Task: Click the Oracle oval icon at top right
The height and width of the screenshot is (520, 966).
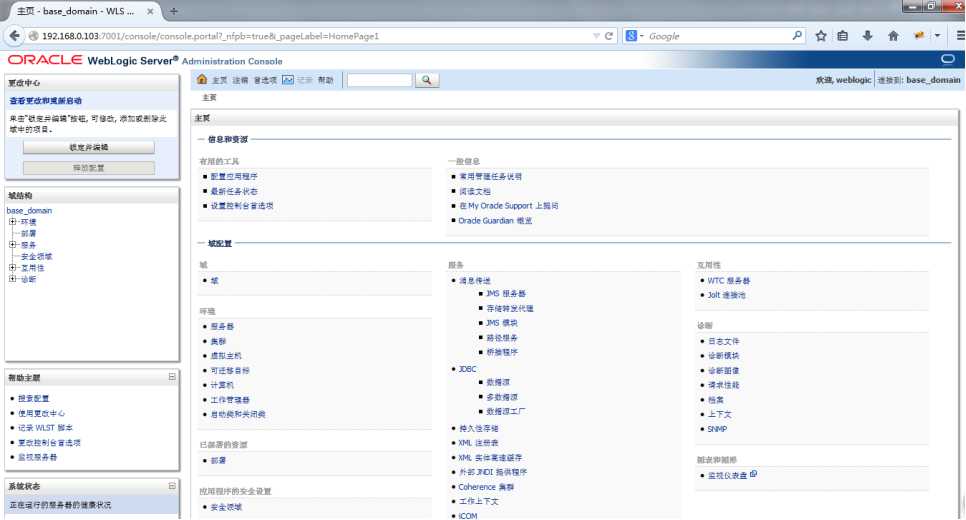Action: (x=948, y=59)
